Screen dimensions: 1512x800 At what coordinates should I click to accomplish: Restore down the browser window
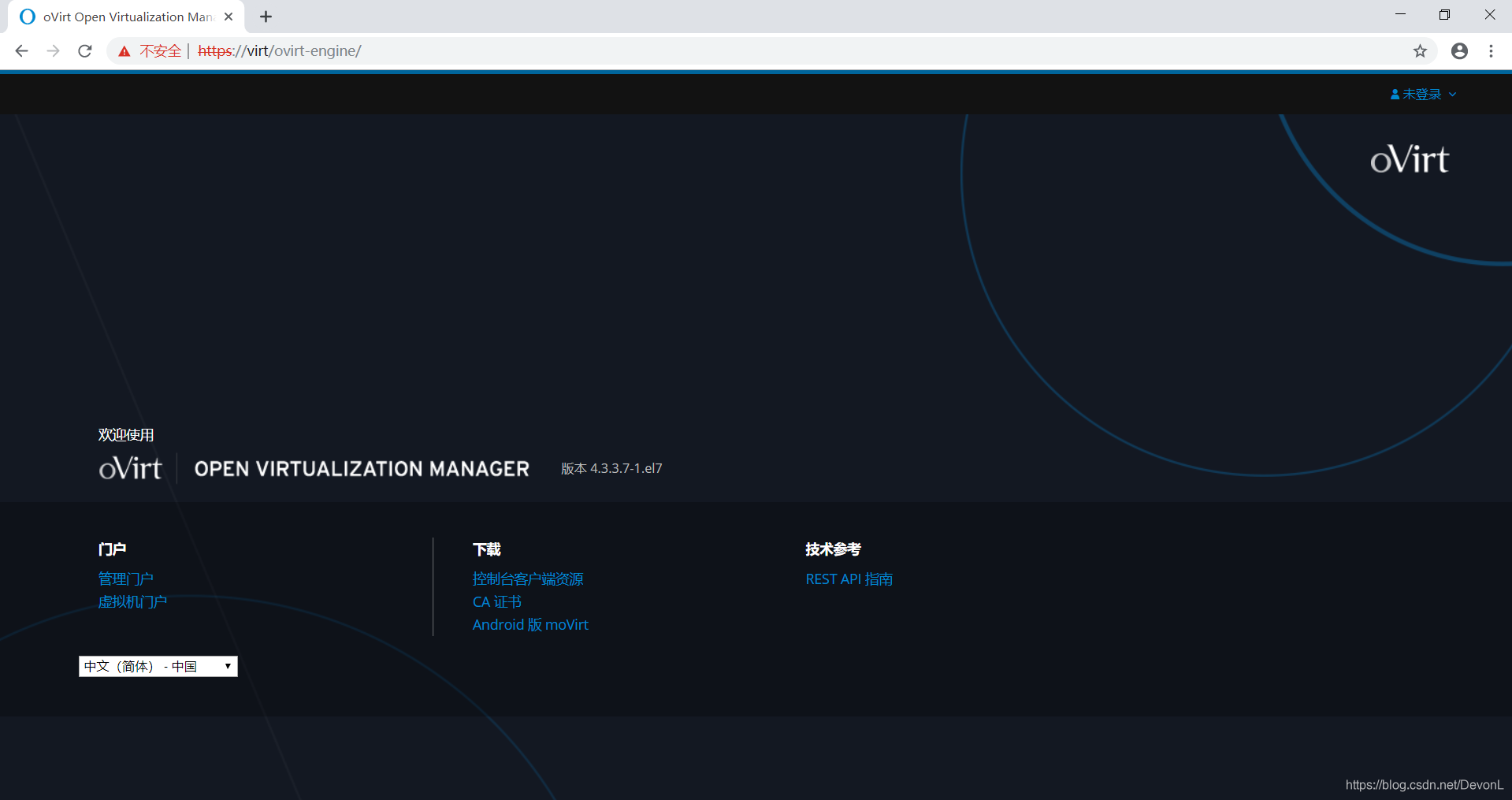(1444, 15)
